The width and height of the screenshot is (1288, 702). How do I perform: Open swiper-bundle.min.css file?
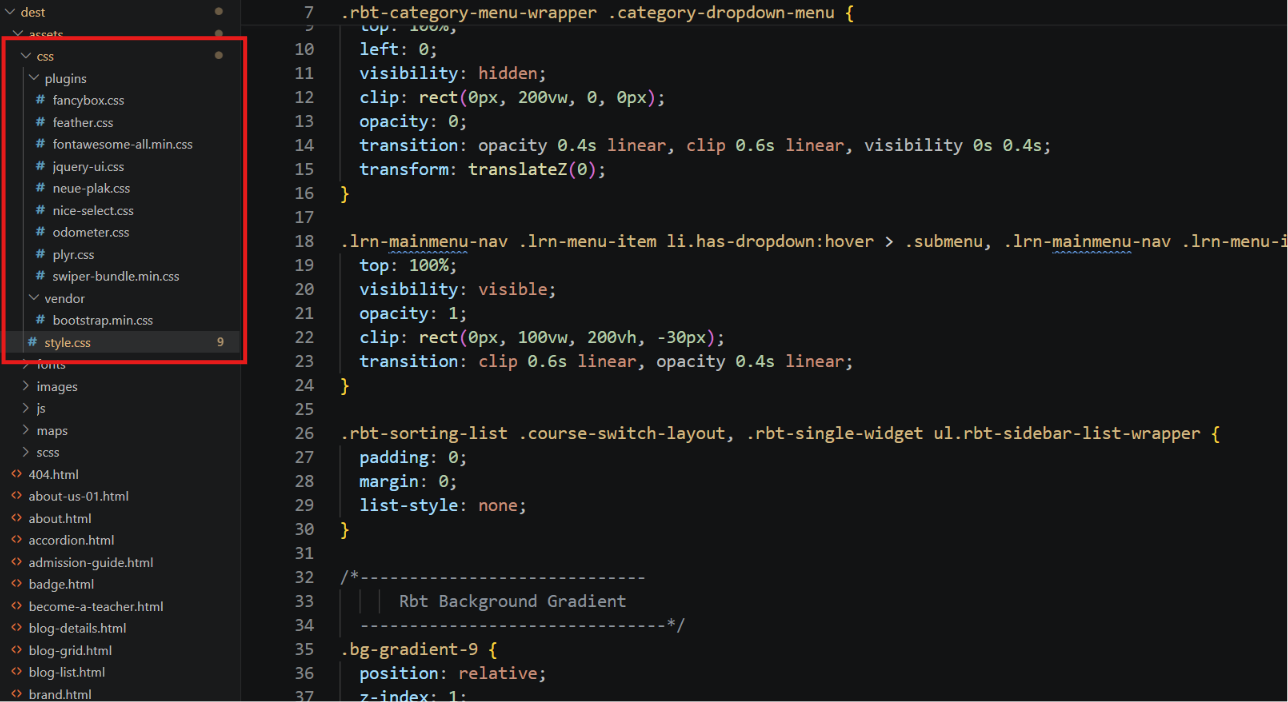116,276
